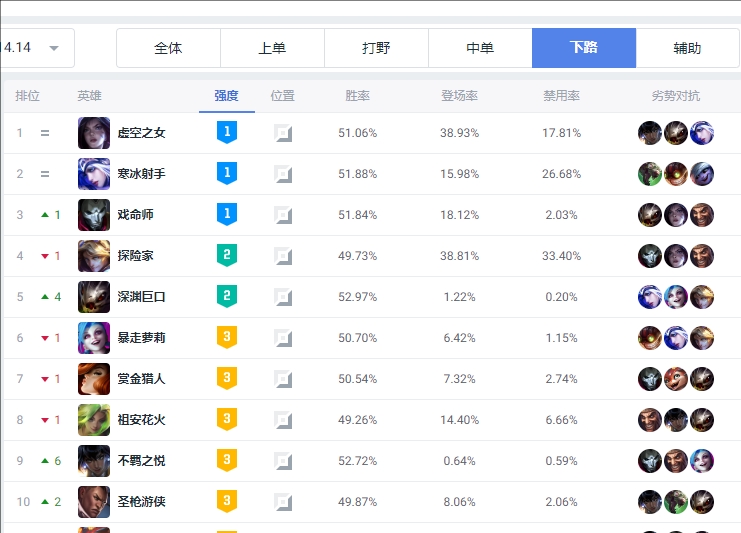This screenshot has width=741, height=533.
Task: Click last counter champion icon in 虚空之女 row
Action: click(x=702, y=133)
